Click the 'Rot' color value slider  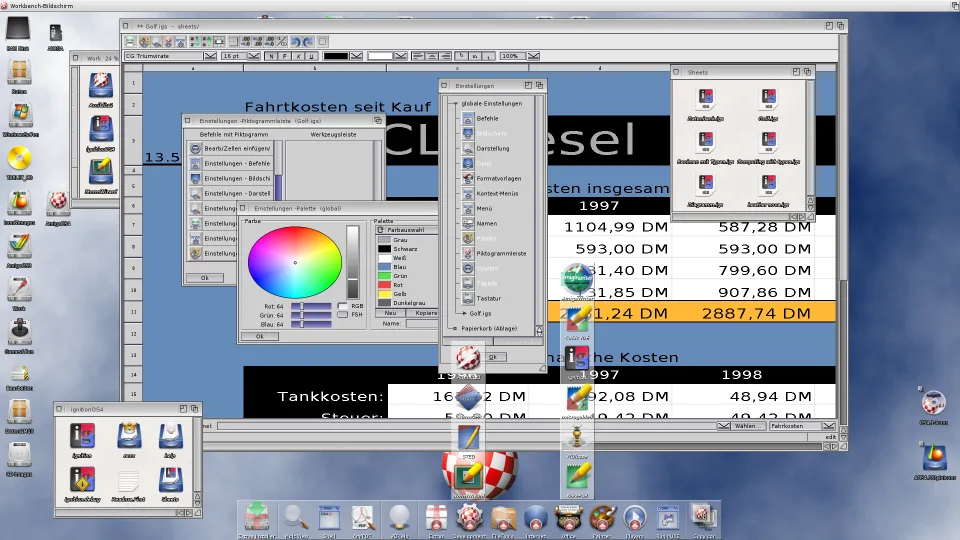coord(310,305)
